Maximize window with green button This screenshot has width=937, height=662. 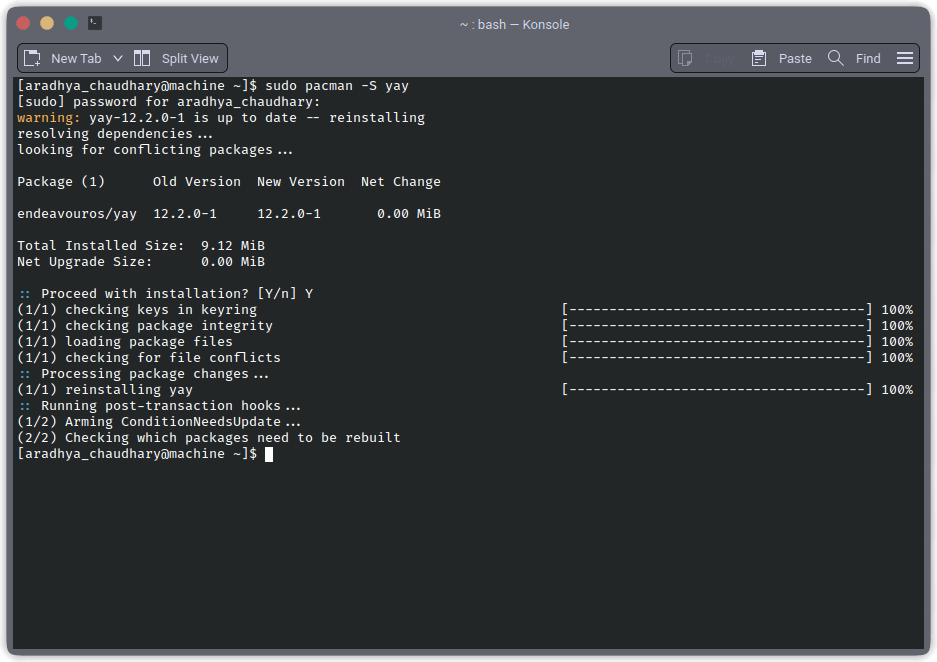pos(71,23)
